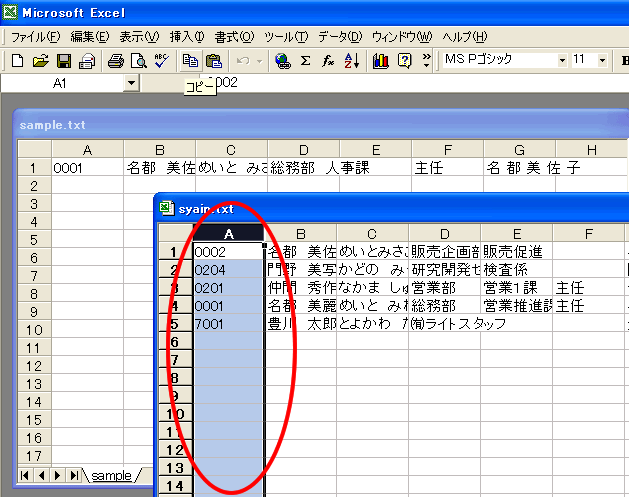This screenshot has height=497, width=629.
Task: Select column B header in syain.txt
Action: (x=300, y=233)
